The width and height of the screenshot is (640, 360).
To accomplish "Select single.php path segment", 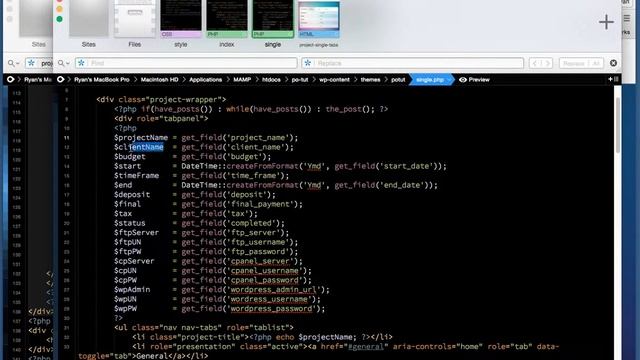I will coord(430,80).
